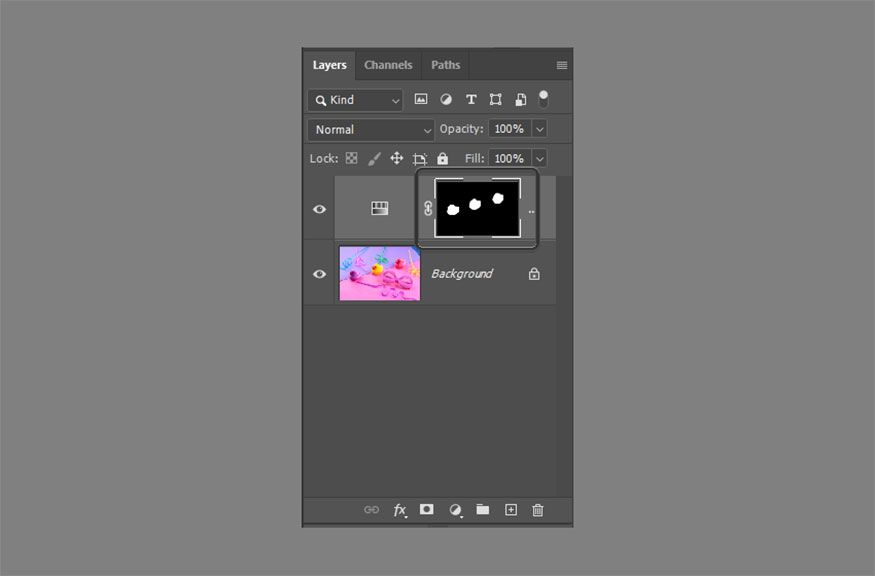Viewport: 875px width, 576px height.
Task: Click the filter for type layers icon
Action: click(x=471, y=99)
